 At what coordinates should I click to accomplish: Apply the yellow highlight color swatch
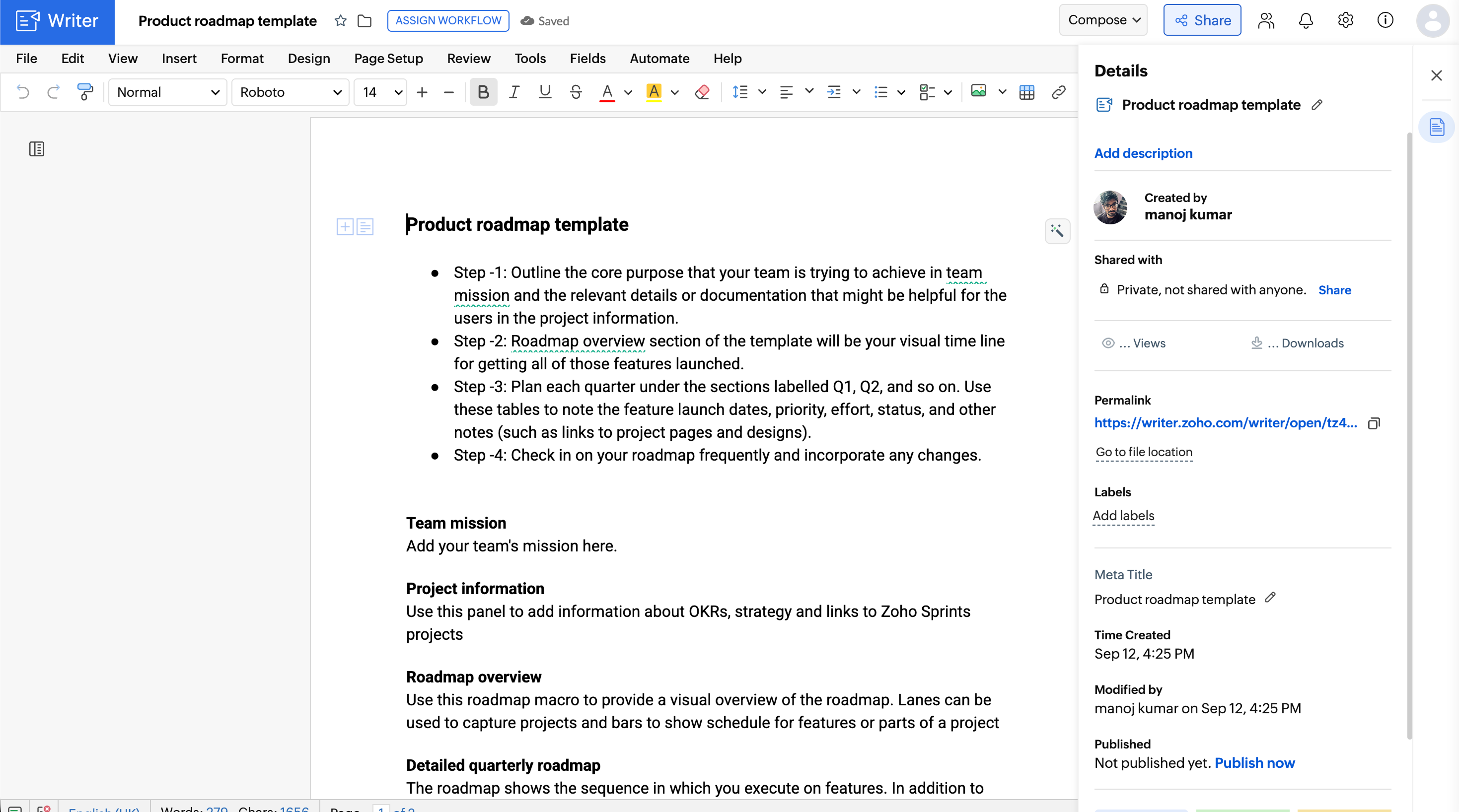tap(654, 92)
